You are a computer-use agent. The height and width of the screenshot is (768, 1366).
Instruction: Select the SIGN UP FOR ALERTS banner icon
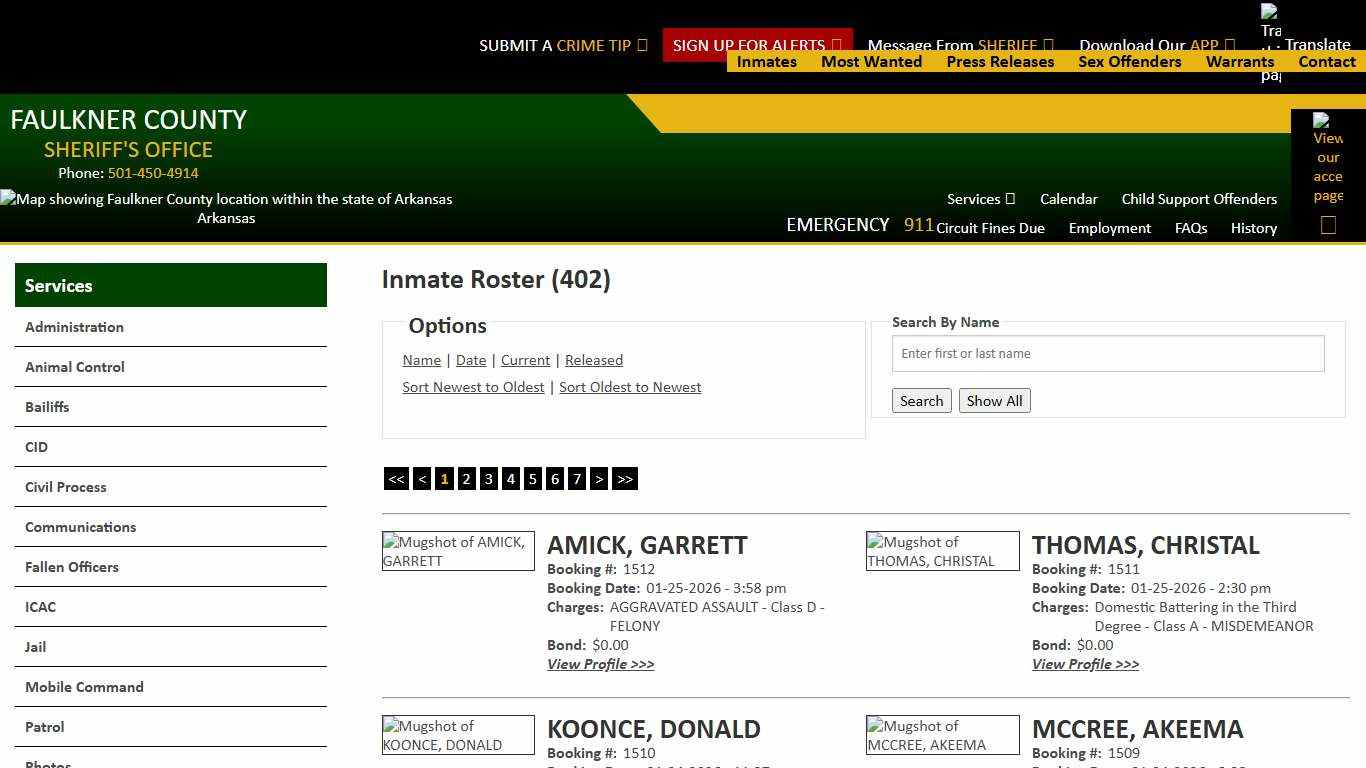(838, 45)
